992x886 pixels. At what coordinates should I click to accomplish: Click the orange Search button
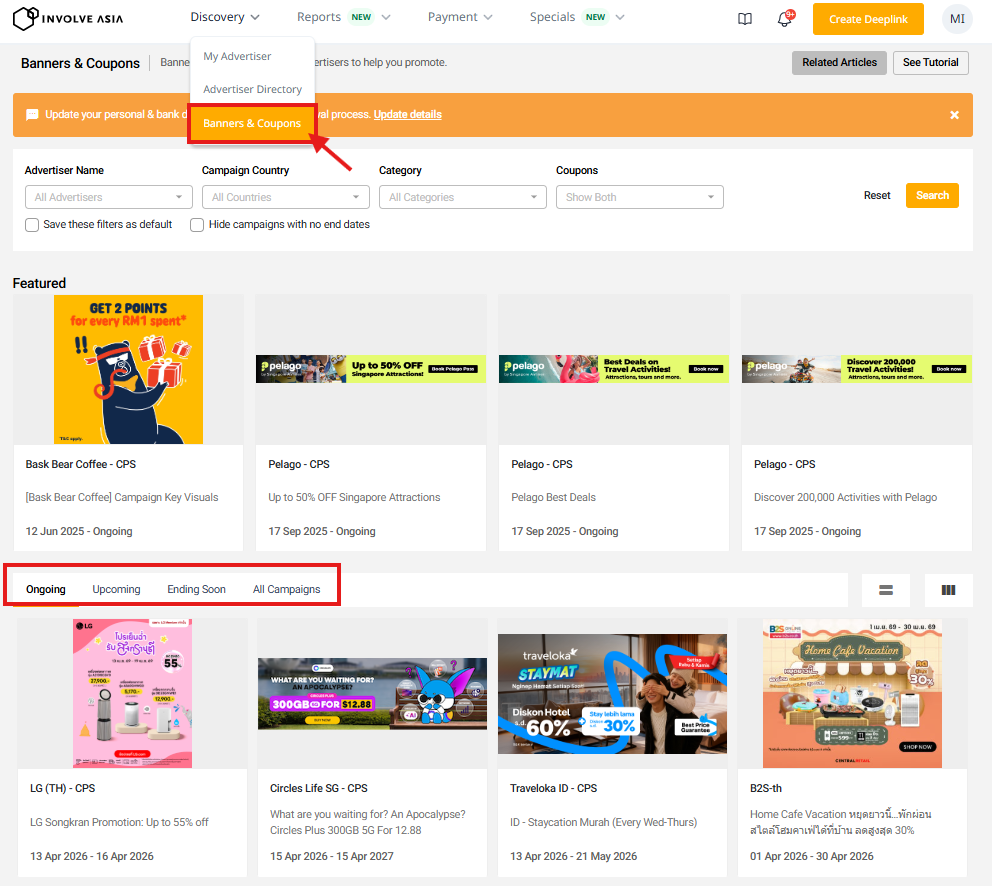pyautogui.click(x=931, y=195)
